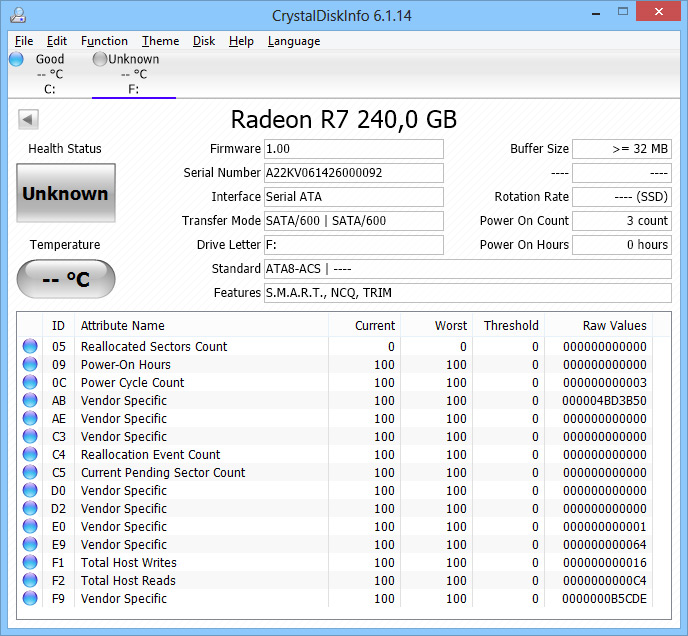Click the temperature -- °C button
Image resolution: width=688 pixels, height=636 pixels.
click(66, 279)
